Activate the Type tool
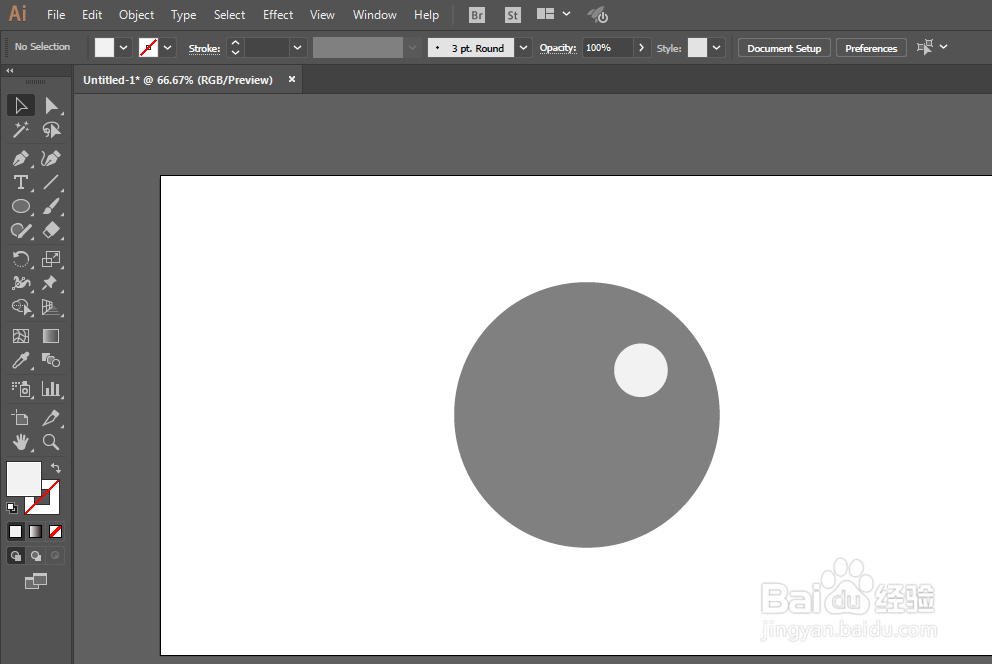This screenshot has width=992, height=664. pos(21,182)
